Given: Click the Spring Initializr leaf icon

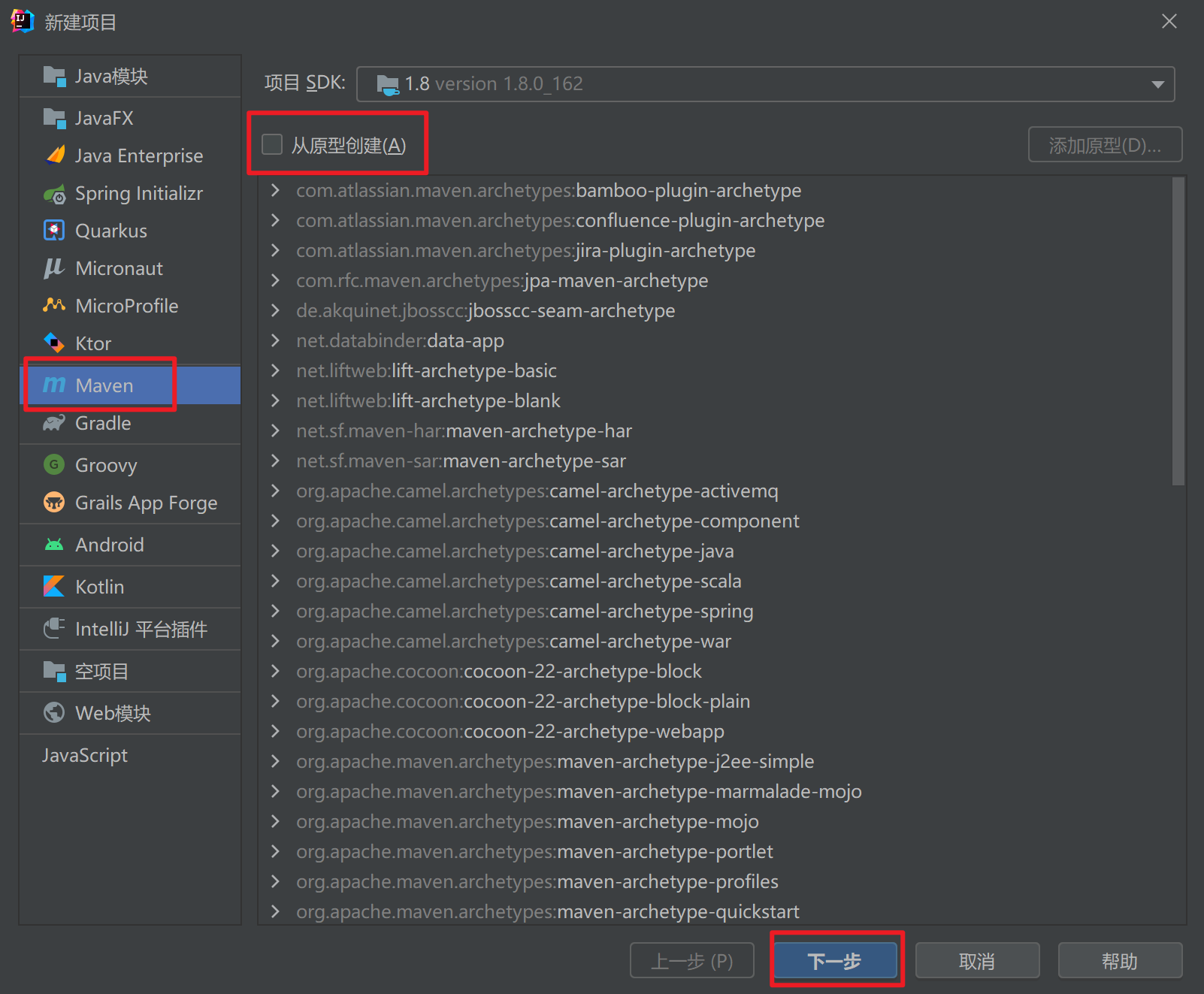Looking at the screenshot, I should tap(54, 194).
